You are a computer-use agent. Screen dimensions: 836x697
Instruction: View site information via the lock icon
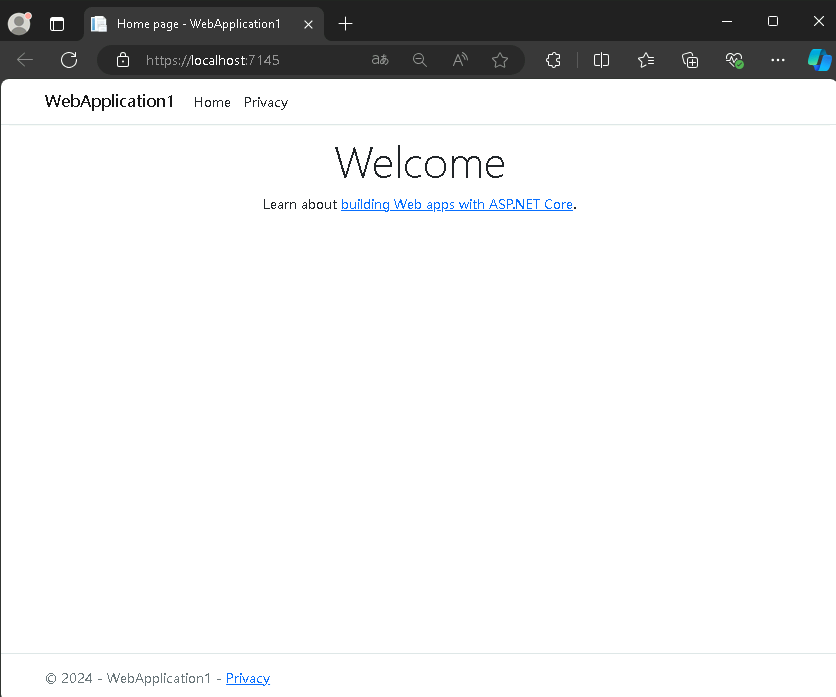[x=123, y=60]
